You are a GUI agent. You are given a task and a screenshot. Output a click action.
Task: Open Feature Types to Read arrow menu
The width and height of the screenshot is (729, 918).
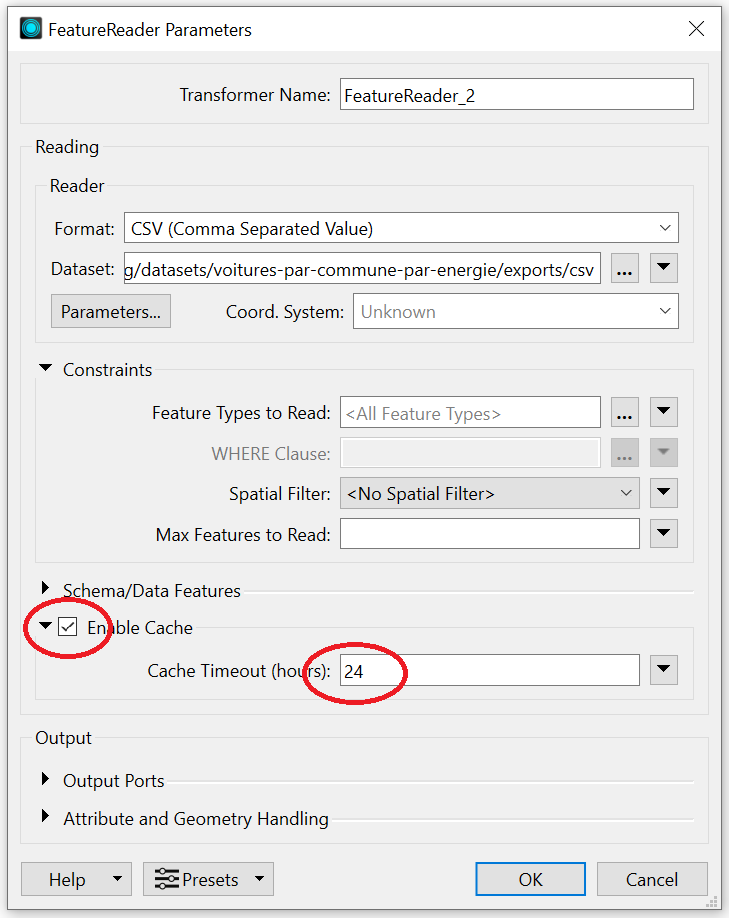pos(663,412)
